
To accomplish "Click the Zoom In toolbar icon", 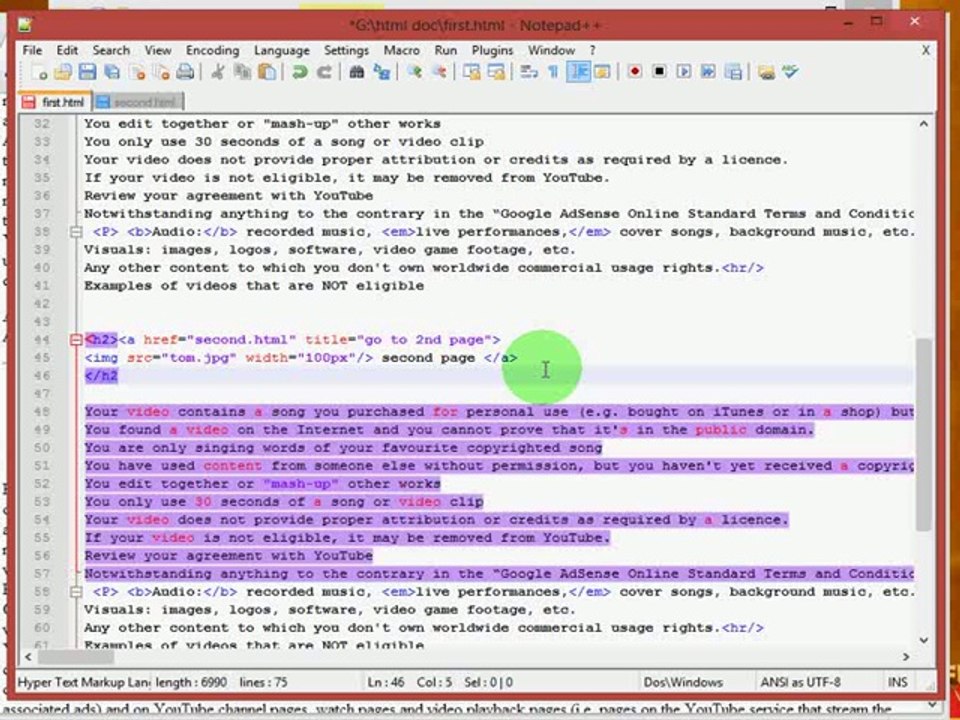I will [414, 72].
